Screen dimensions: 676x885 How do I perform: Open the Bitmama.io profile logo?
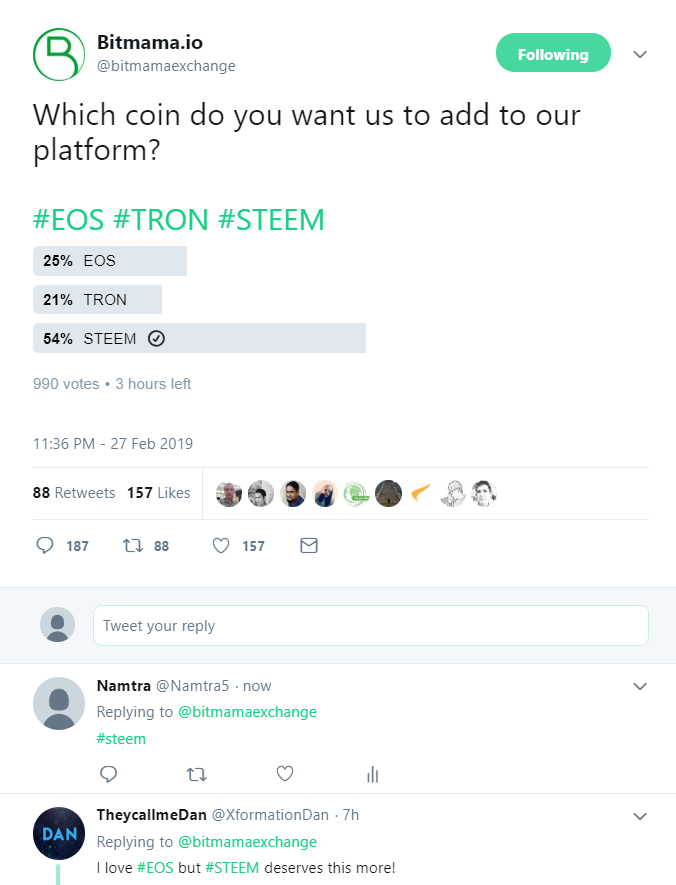click(59, 55)
